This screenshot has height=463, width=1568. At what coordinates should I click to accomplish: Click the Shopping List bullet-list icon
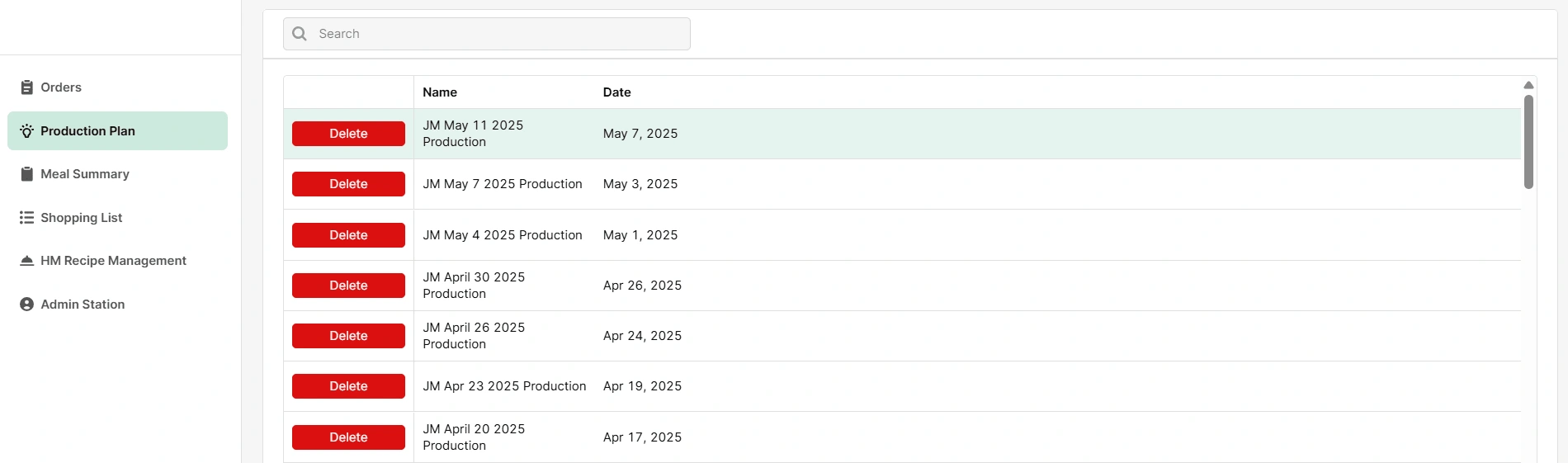click(27, 218)
